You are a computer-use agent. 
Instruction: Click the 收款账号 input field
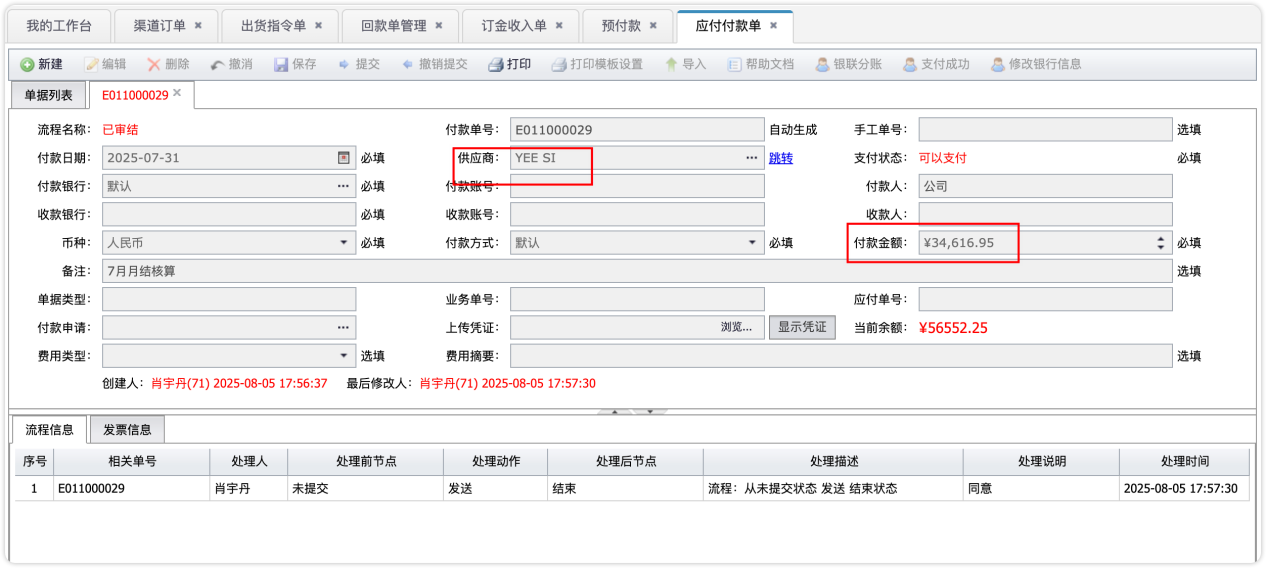637,214
